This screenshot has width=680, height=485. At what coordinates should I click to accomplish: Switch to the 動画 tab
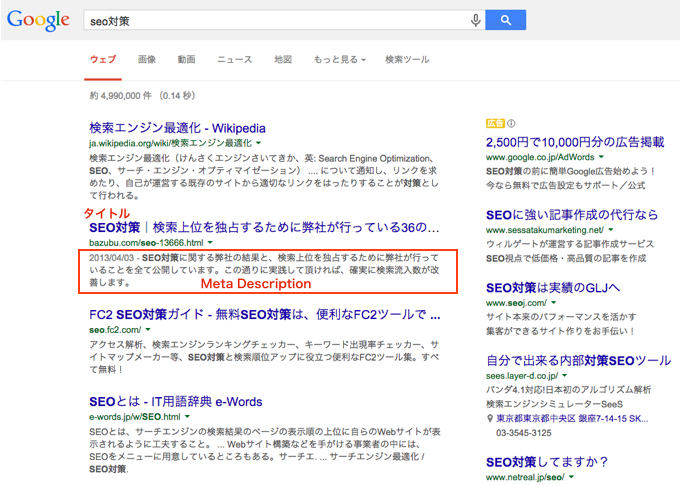pos(186,59)
